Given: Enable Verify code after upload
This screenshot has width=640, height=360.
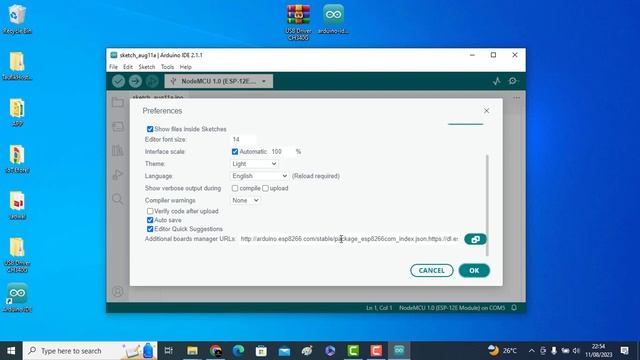Looking at the screenshot, I should coord(150,211).
